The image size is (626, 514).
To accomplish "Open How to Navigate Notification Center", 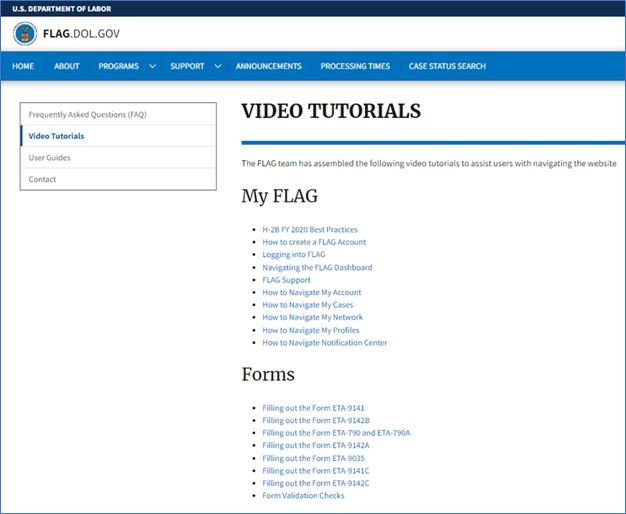I will click(x=325, y=343).
